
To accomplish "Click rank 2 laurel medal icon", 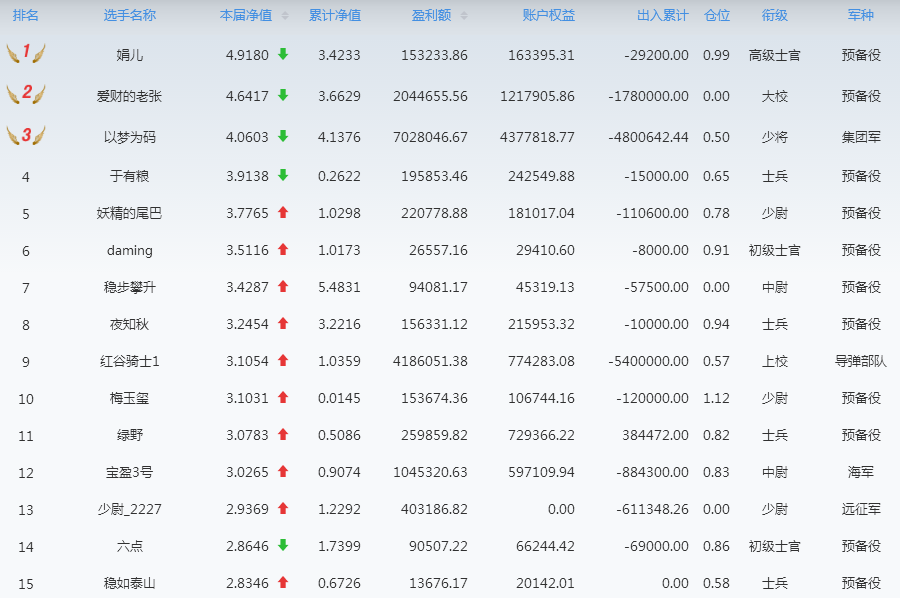I will point(26,94).
